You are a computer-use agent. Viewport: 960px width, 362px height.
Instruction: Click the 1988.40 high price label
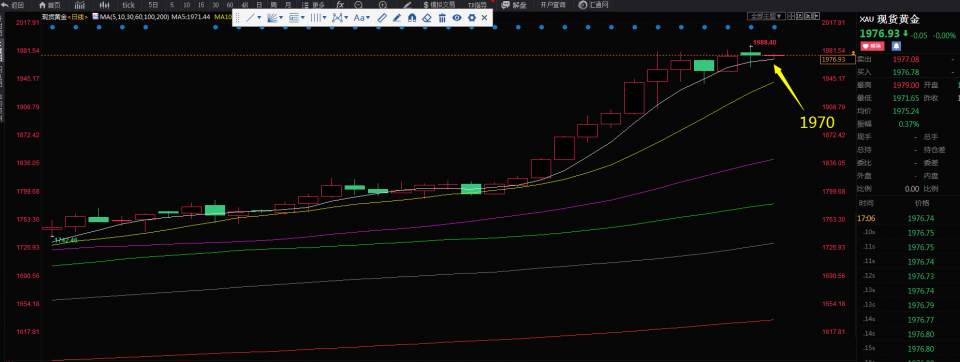coord(765,42)
